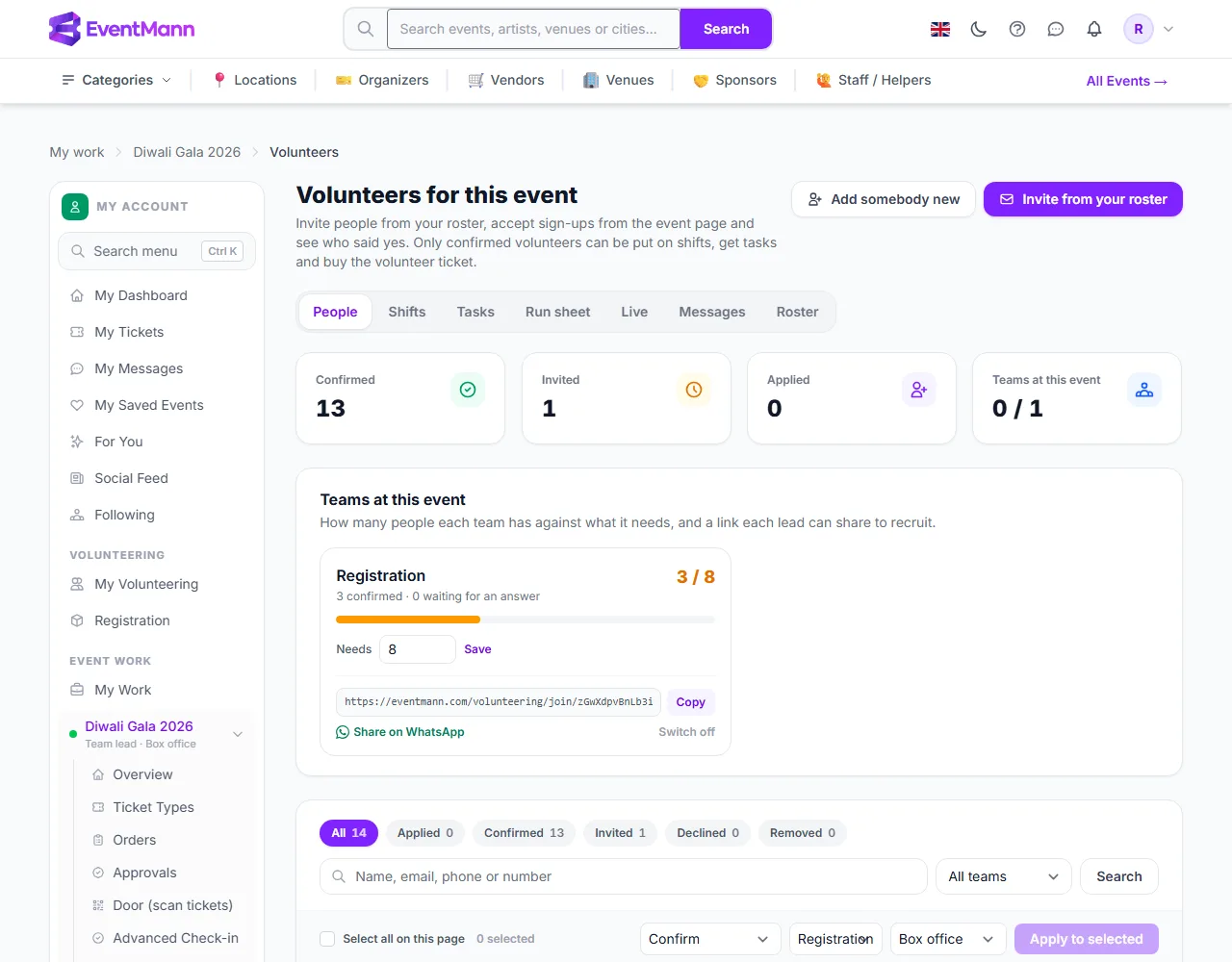Click the Name, email, phone search field
Image resolution: width=1232 pixels, height=962 pixels.
tap(624, 876)
